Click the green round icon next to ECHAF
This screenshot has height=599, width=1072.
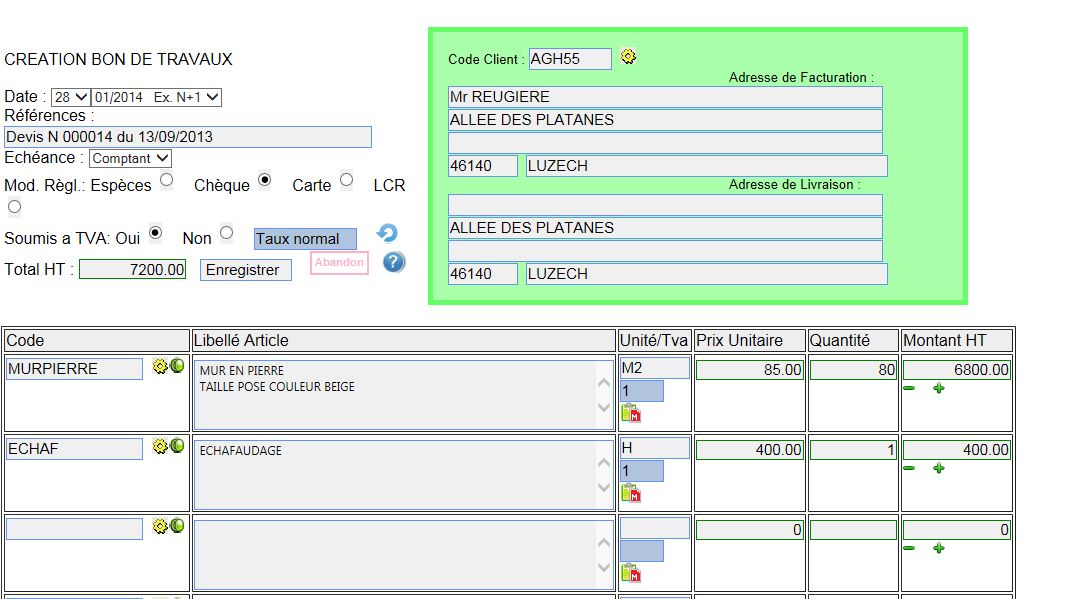click(x=177, y=446)
